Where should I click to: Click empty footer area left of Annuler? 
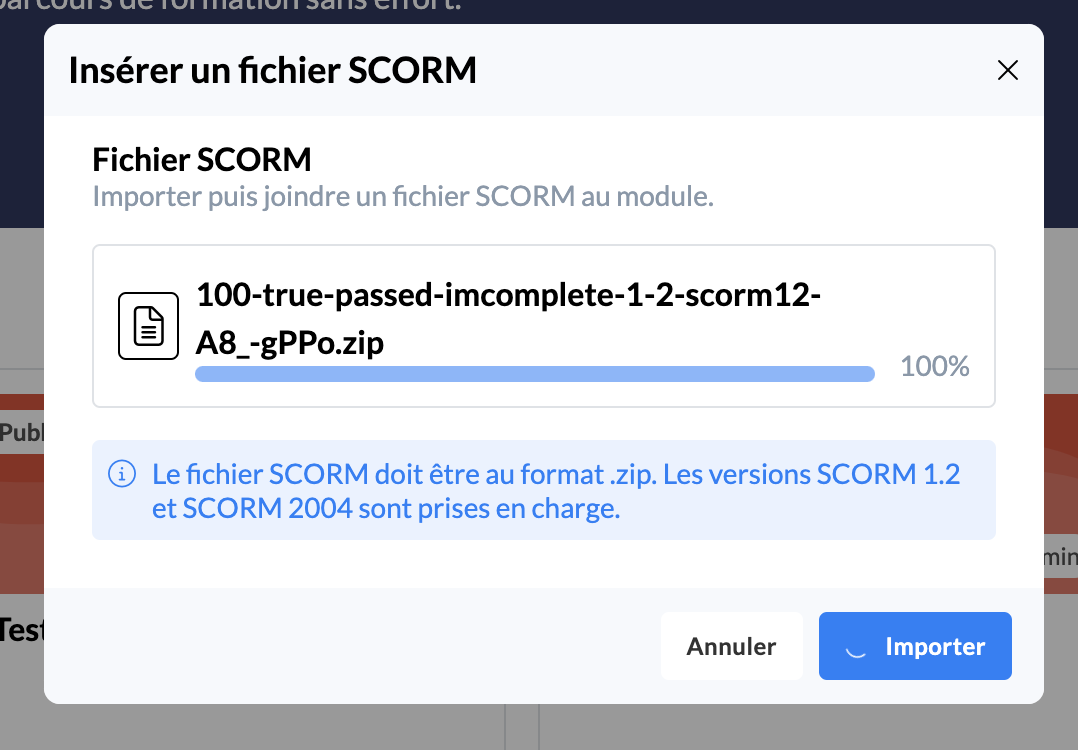tap(350, 647)
